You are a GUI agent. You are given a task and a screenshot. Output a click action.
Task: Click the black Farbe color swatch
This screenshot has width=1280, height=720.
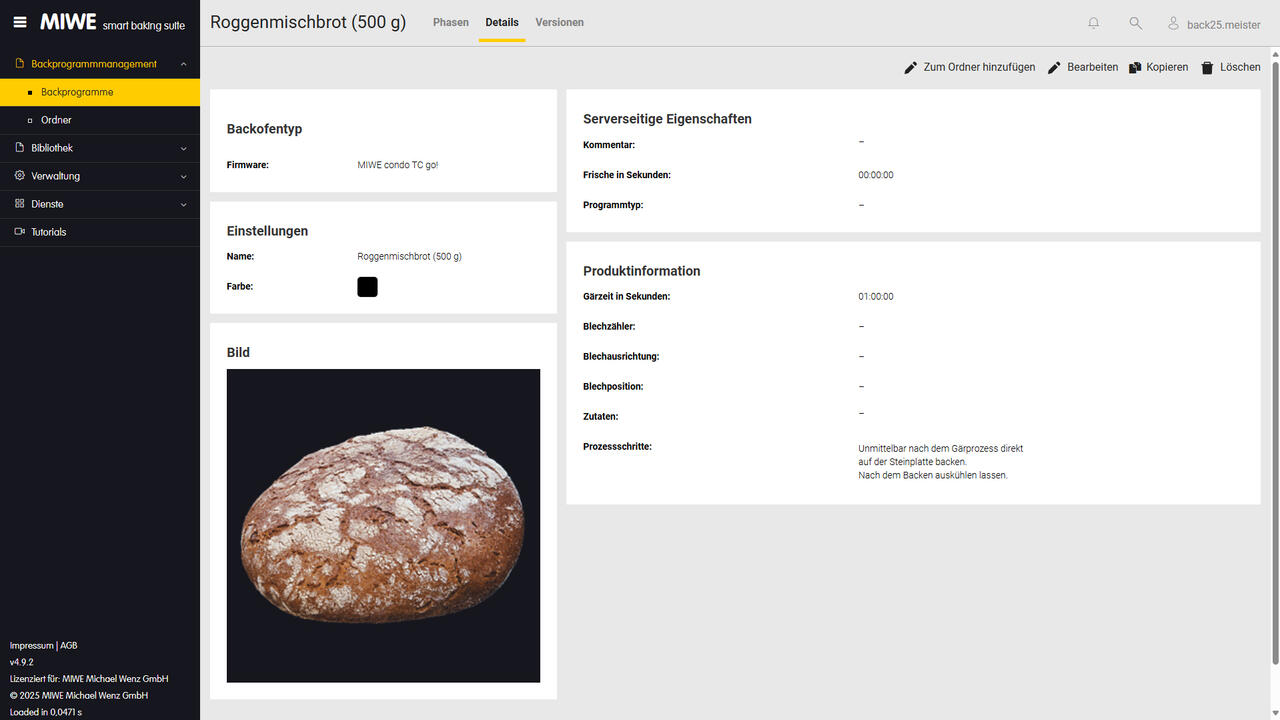[367, 287]
